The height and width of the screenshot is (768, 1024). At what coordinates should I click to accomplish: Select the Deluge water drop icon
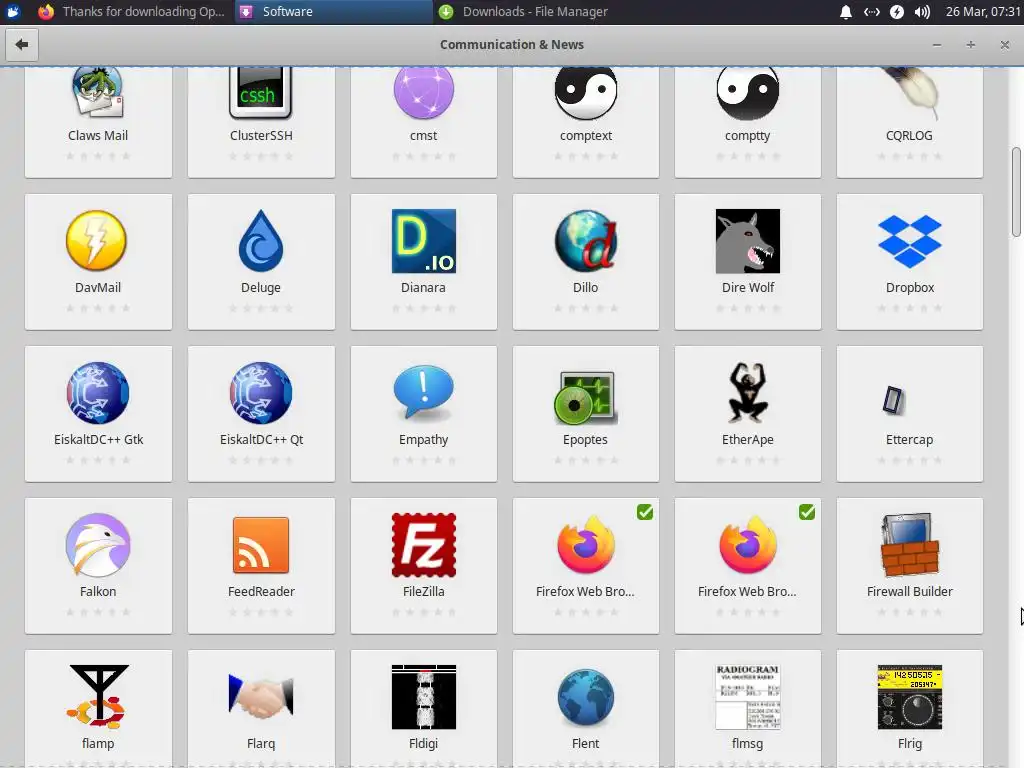(x=261, y=240)
